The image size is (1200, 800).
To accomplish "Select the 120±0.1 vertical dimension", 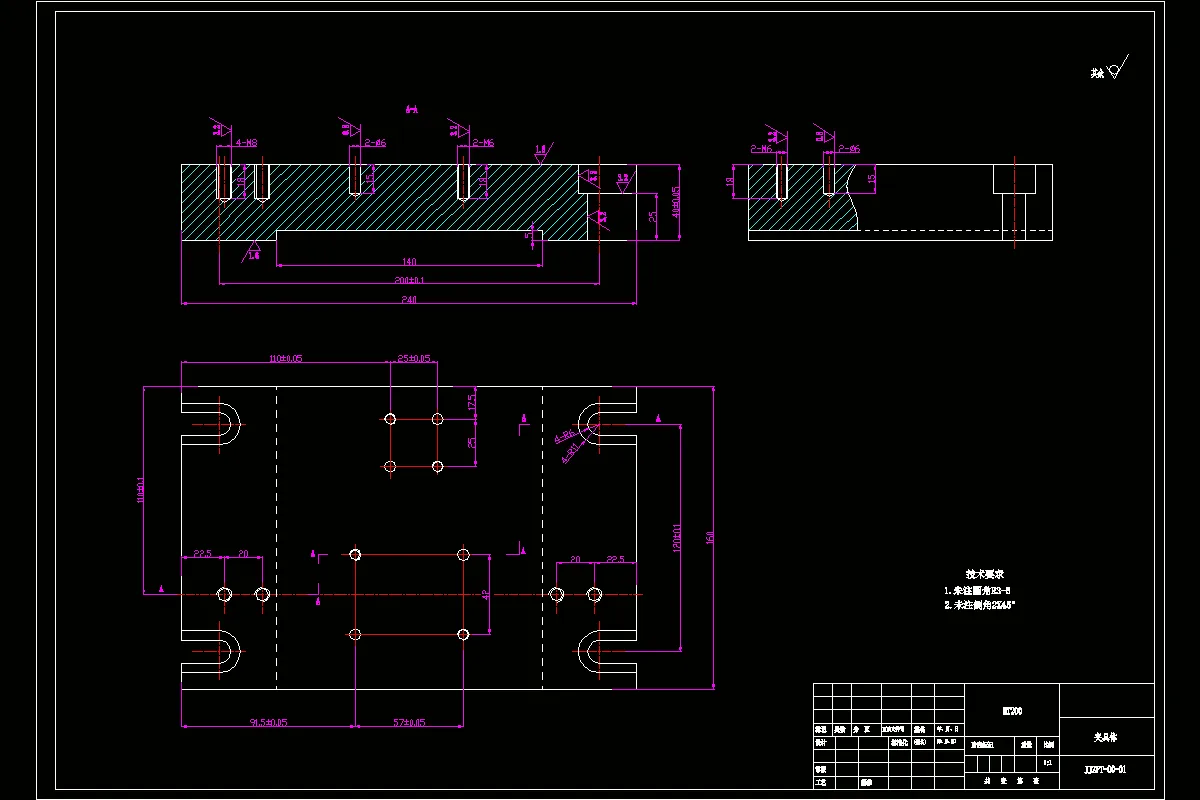I will (676, 536).
